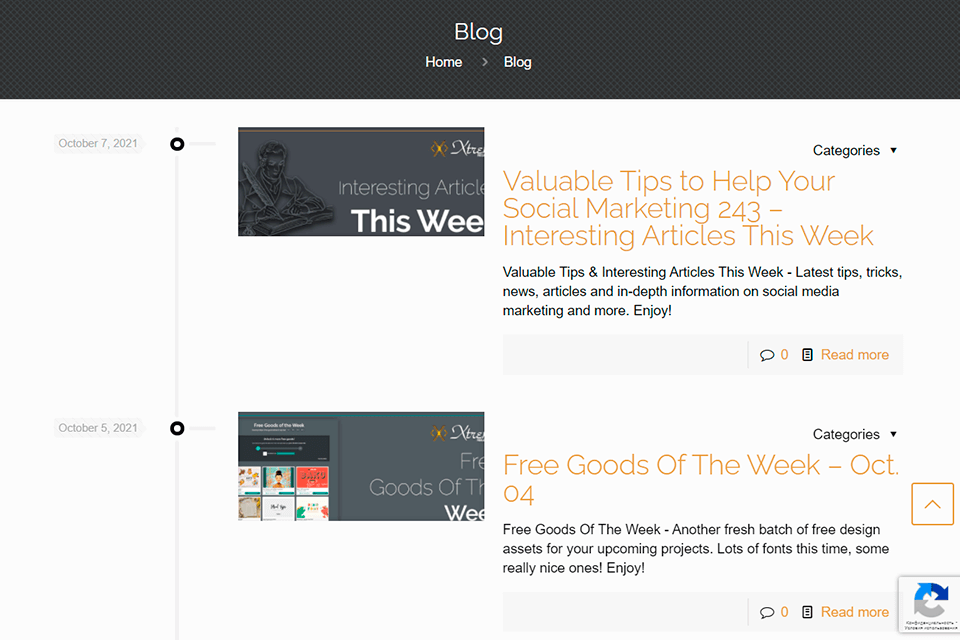Click the October 7, 2021 date label

click(x=98, y=144)
